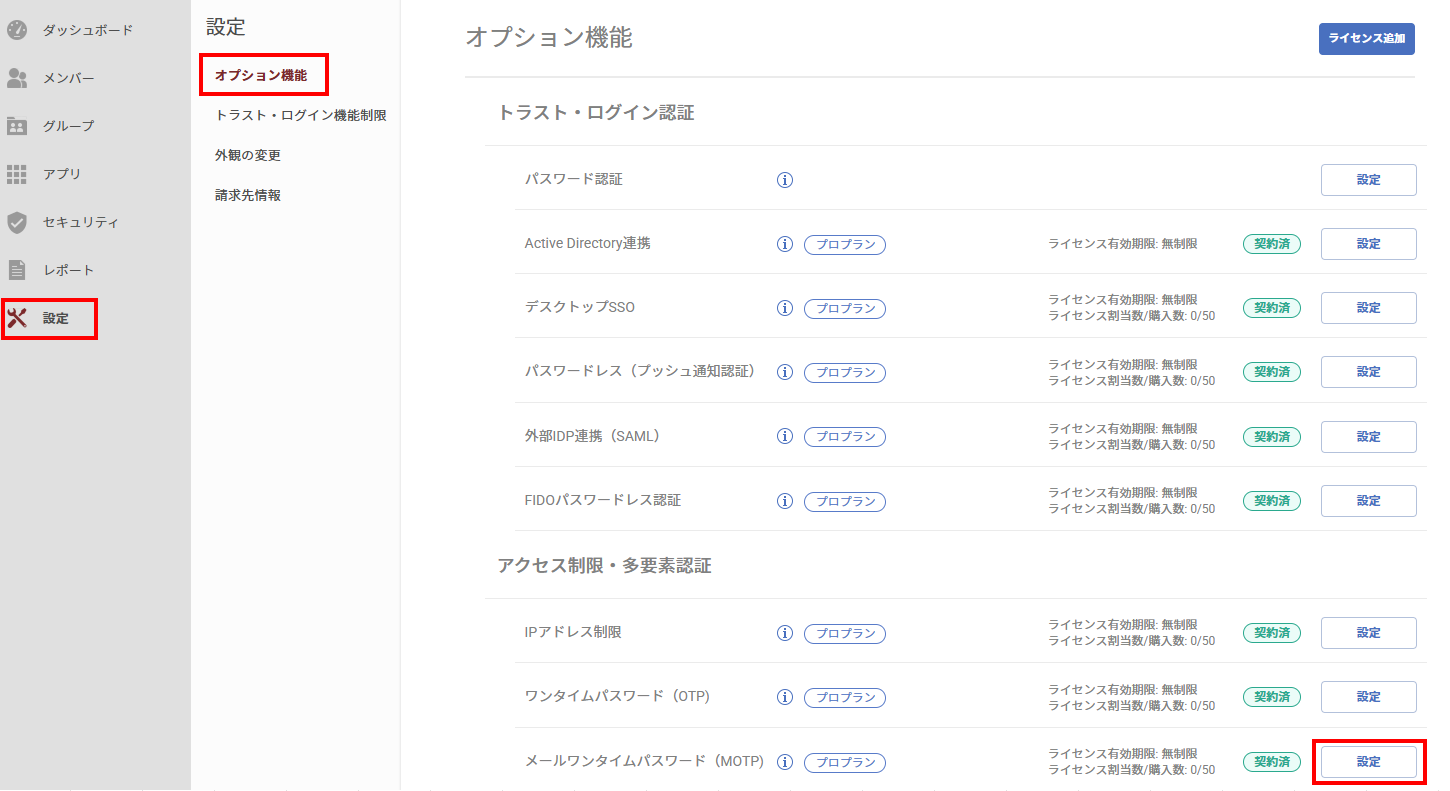Open the セキュリティ shield icon
Image resolution: width=1450 pixels, height=791 pixels.
[17, 222]
